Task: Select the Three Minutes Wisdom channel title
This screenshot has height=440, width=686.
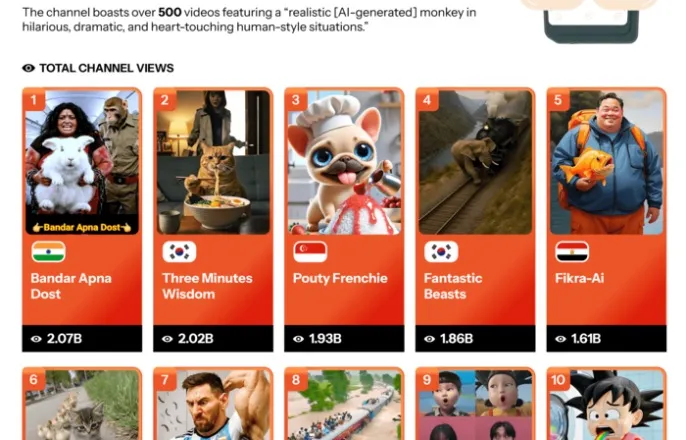Action: tap(207, 286)
